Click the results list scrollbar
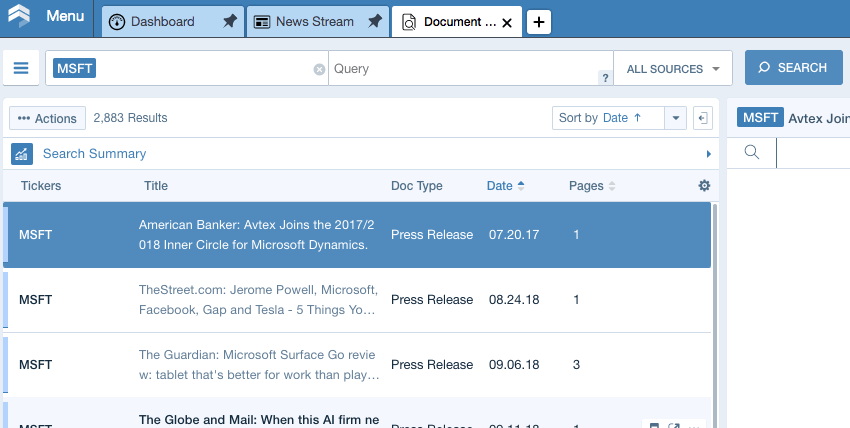The width and height of the screenshot is (850, 428). click(714, 315)
